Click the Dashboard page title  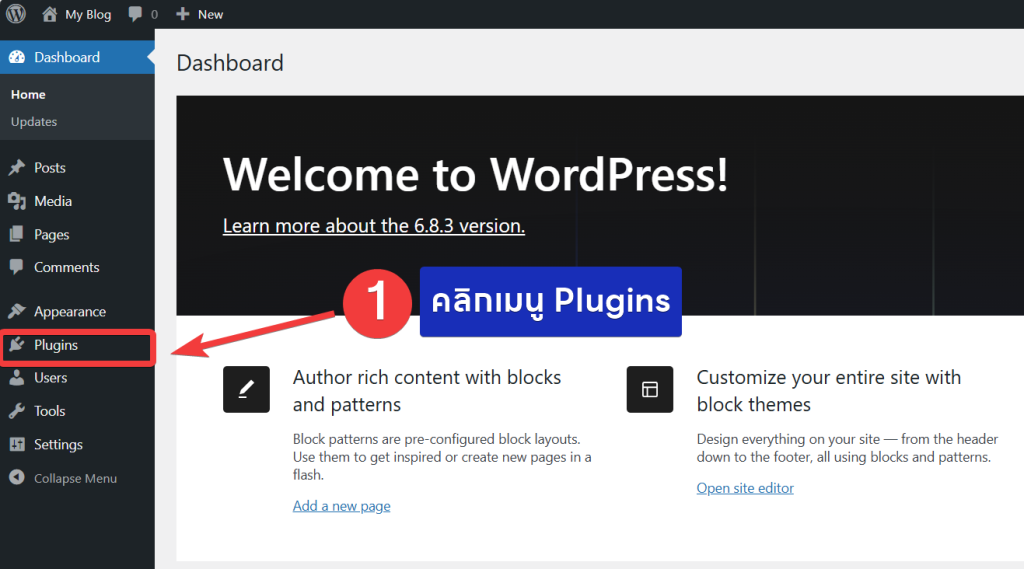click(230, 63)
